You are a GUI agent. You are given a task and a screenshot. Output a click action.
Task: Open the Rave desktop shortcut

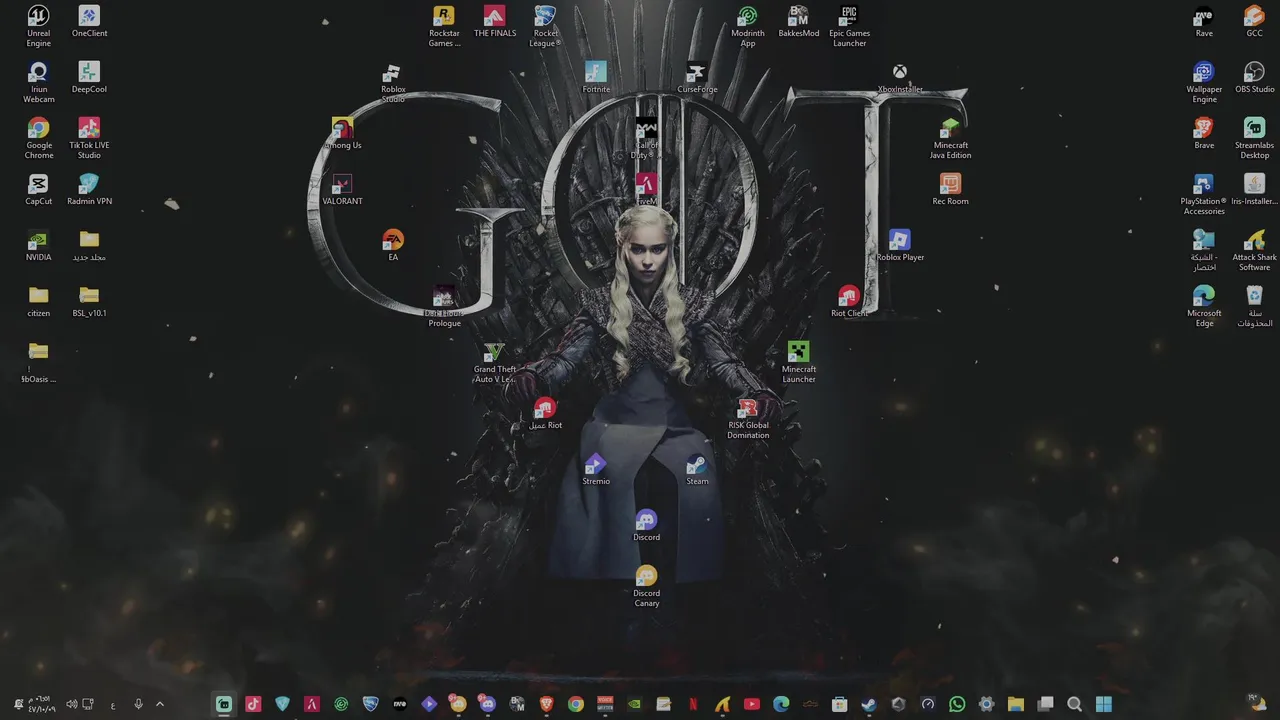point(1204,21)
